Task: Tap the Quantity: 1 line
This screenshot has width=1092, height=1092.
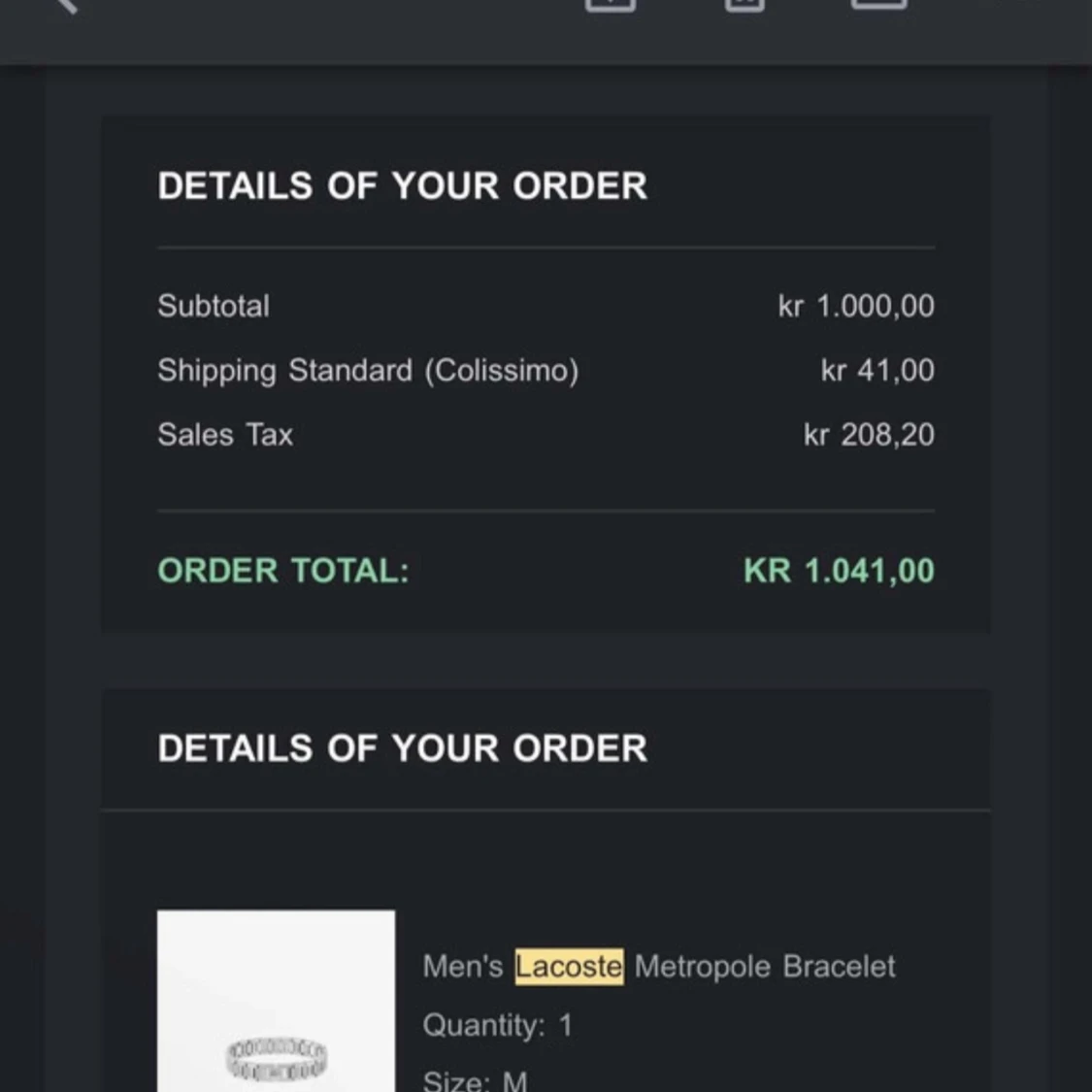Action: coord(497,1025)
